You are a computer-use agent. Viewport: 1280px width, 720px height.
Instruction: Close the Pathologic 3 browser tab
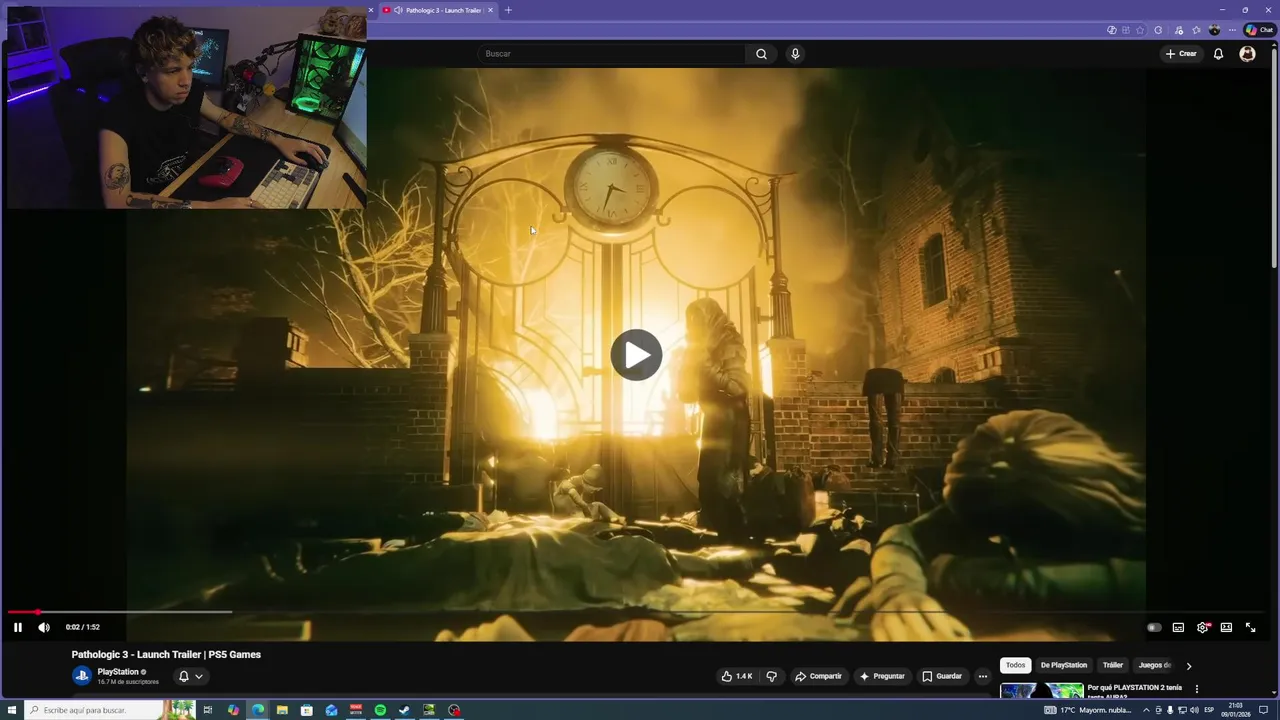tap(490, 10)
